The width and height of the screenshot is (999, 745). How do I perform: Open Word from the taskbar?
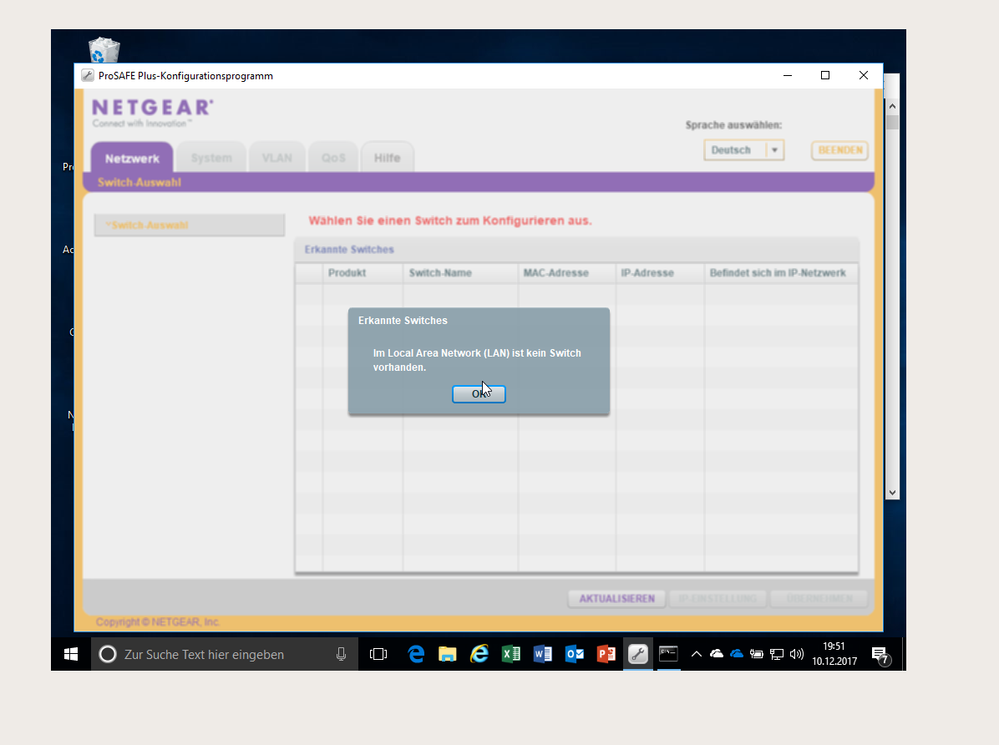click(x=543, y=654)
